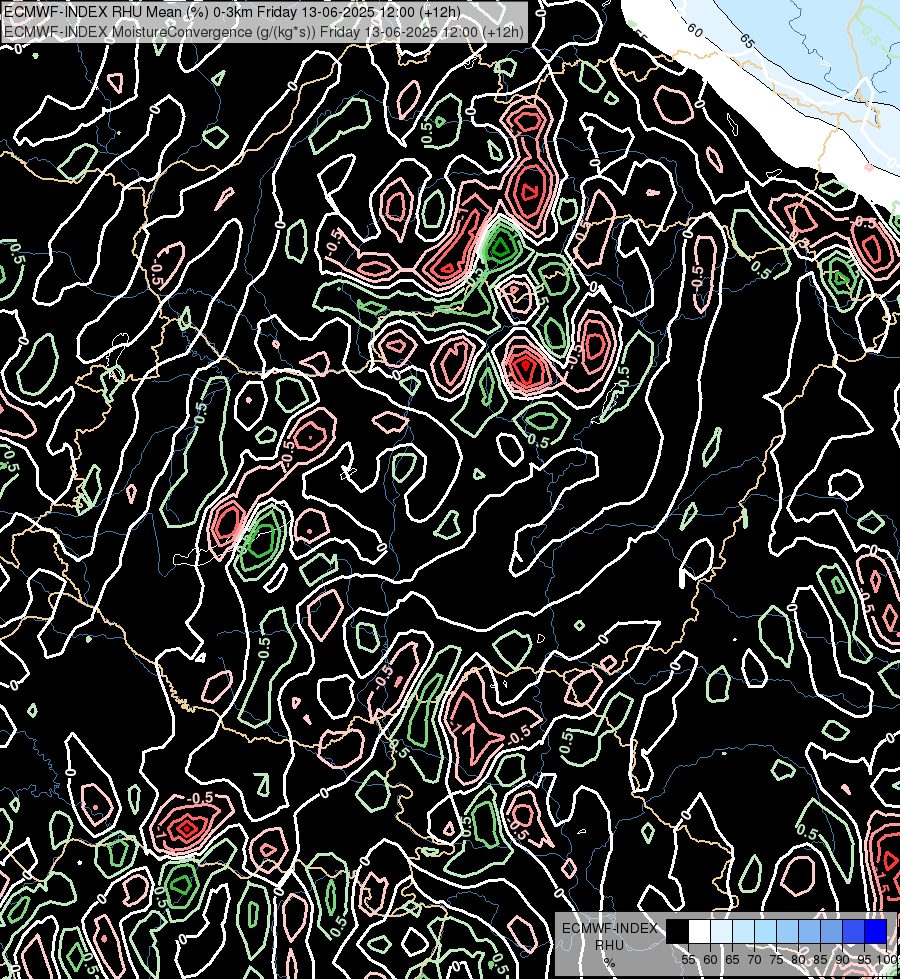The height and width of the screenshot is (979, 900).
Task: Select the legend swatch for 80-85
Action: tap(809, 931)
